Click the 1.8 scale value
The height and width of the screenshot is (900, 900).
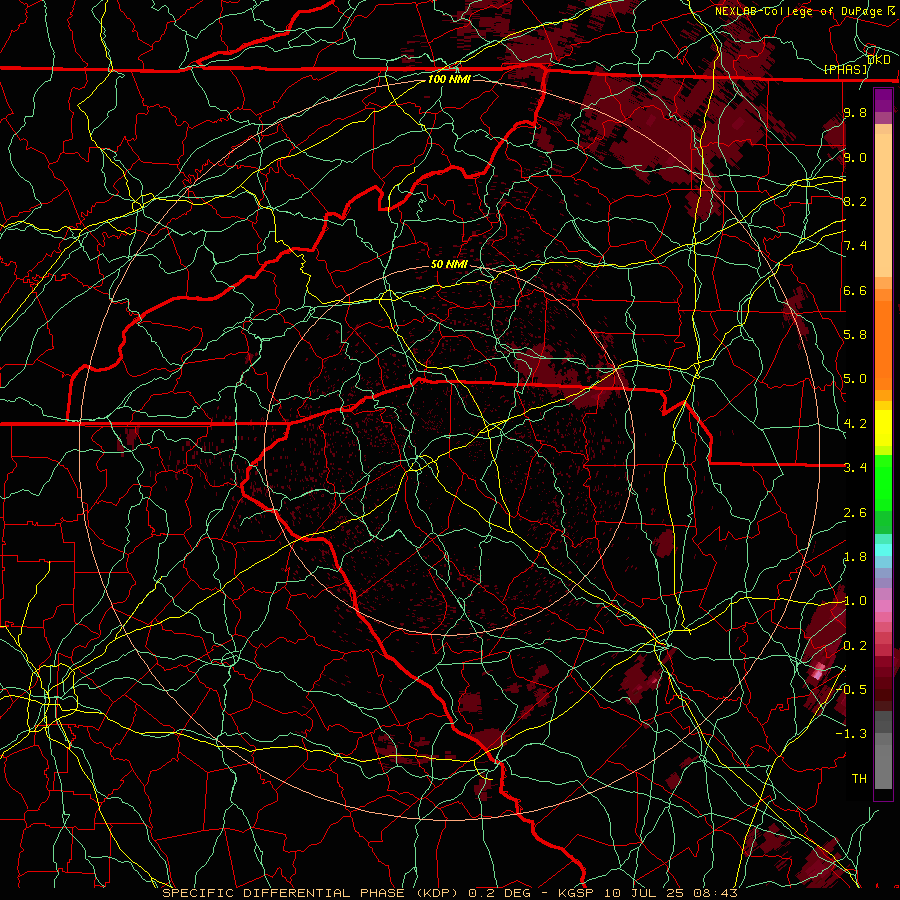click(855, 557)
